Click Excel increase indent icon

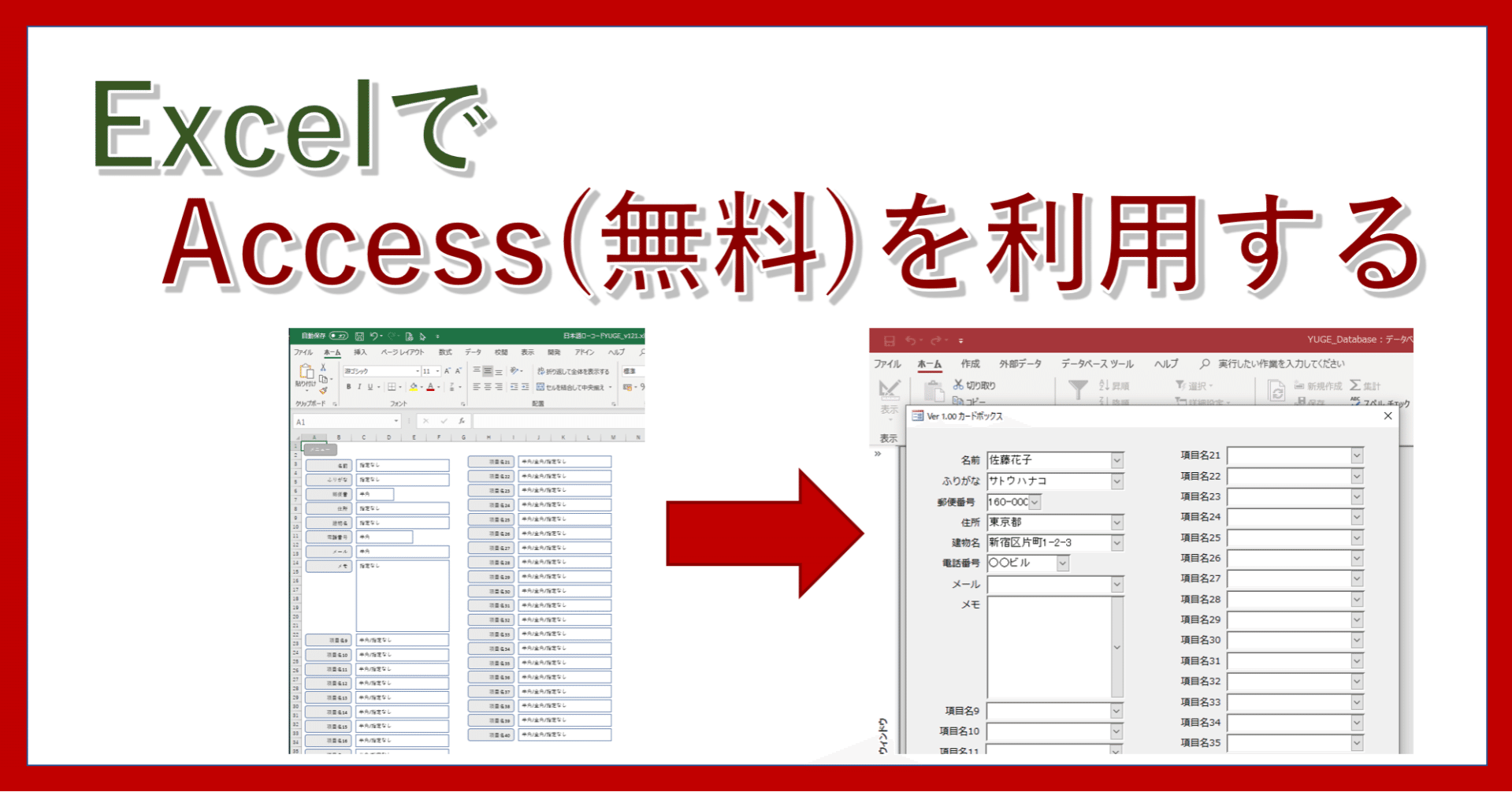(526, 387)
